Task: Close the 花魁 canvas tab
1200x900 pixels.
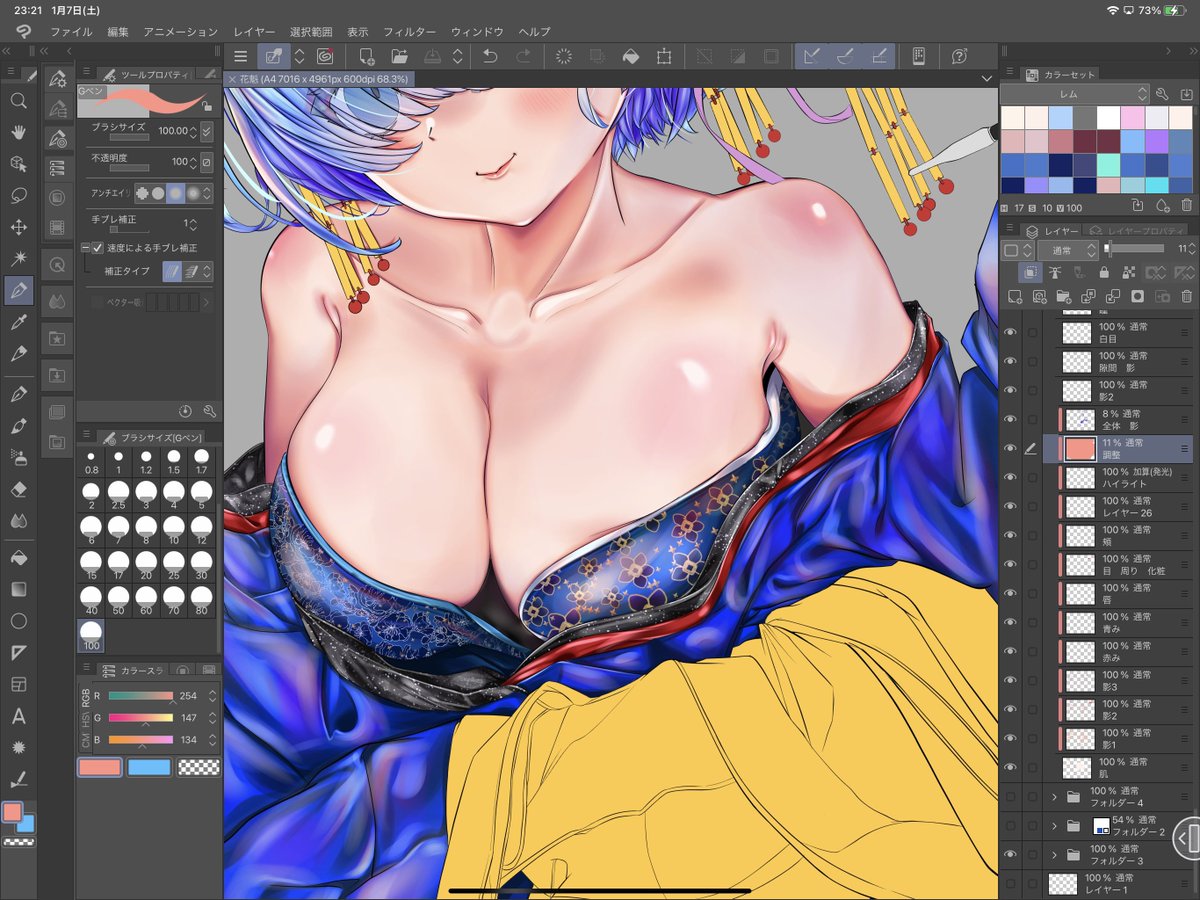Action: coord(233,79)
